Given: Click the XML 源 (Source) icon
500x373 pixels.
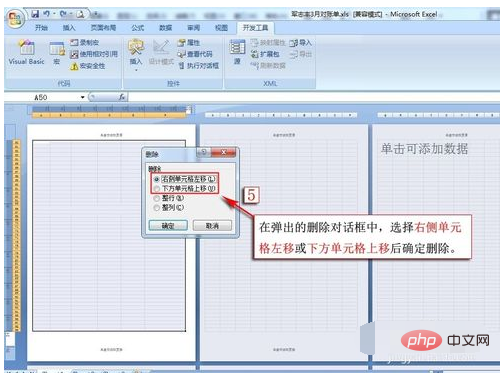Looking at the screenshot, I should [x=237, y=48].
